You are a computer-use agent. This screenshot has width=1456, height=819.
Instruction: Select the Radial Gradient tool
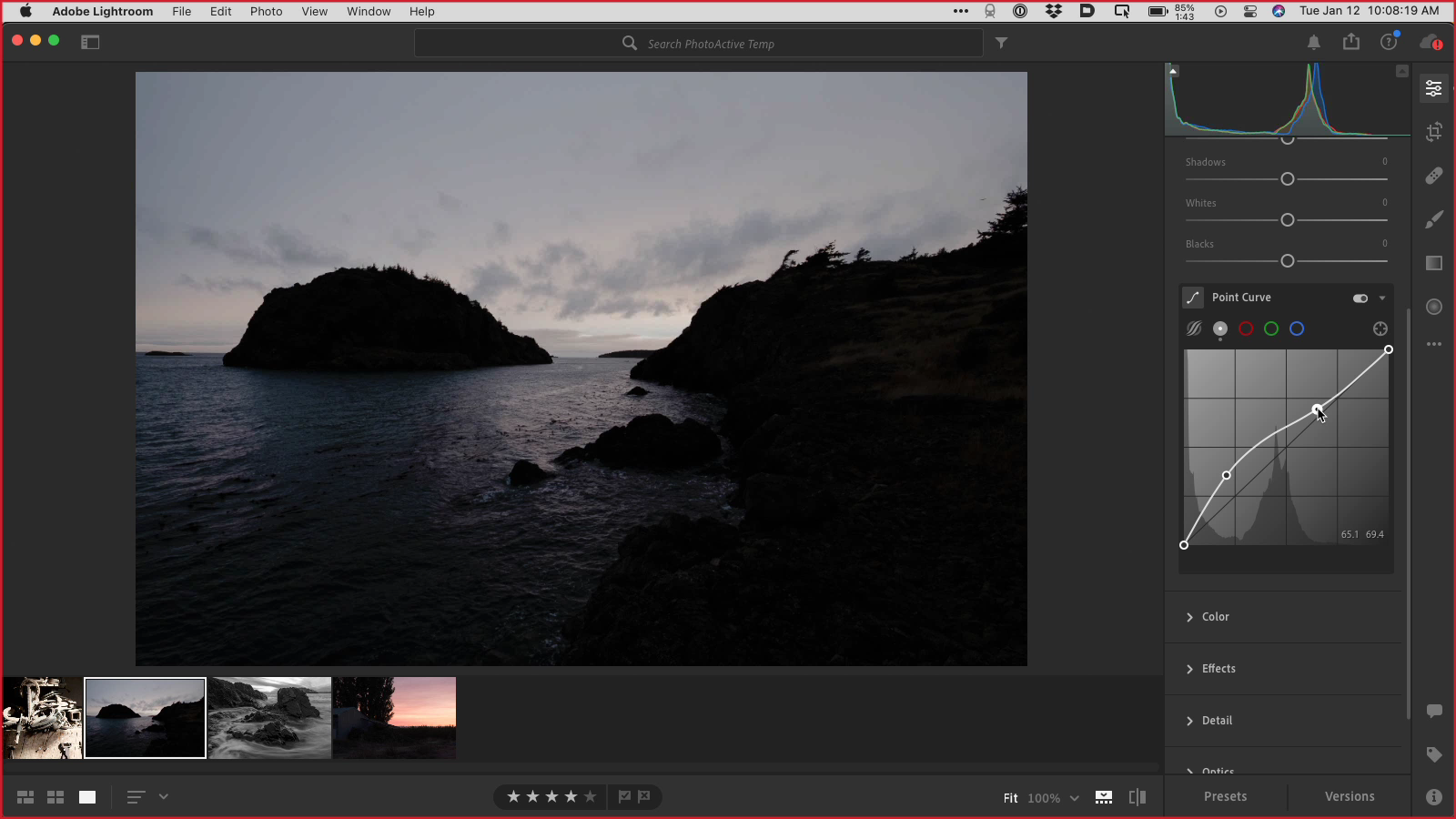tap(1434, 307)
